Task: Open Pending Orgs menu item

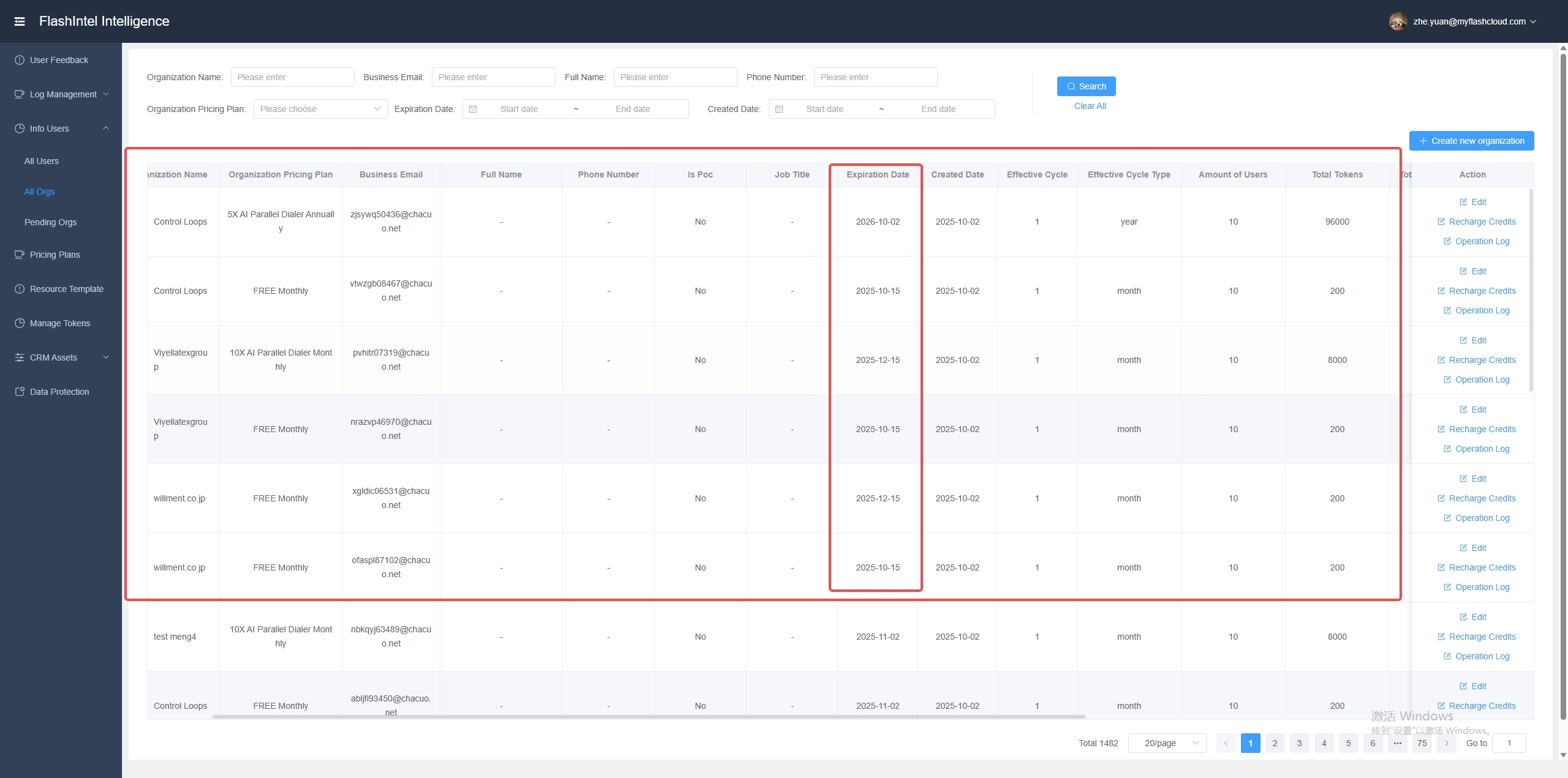Action: tap(50, 222)
